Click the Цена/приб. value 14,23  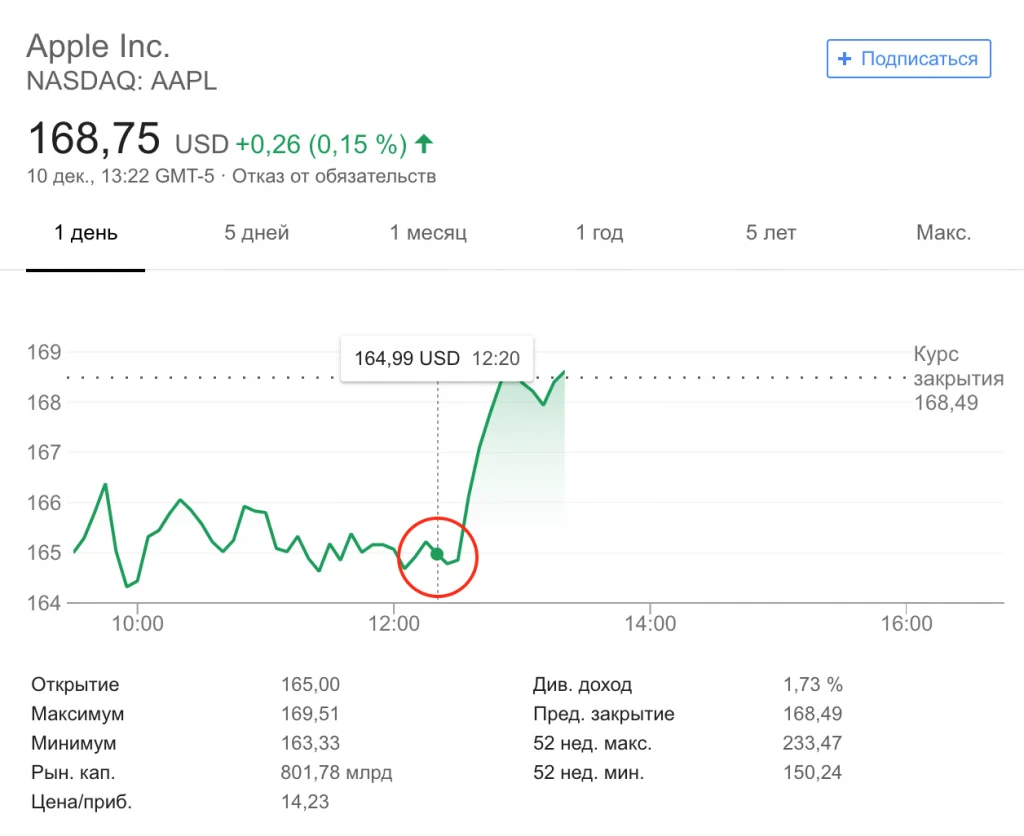(x=305, y=802)
